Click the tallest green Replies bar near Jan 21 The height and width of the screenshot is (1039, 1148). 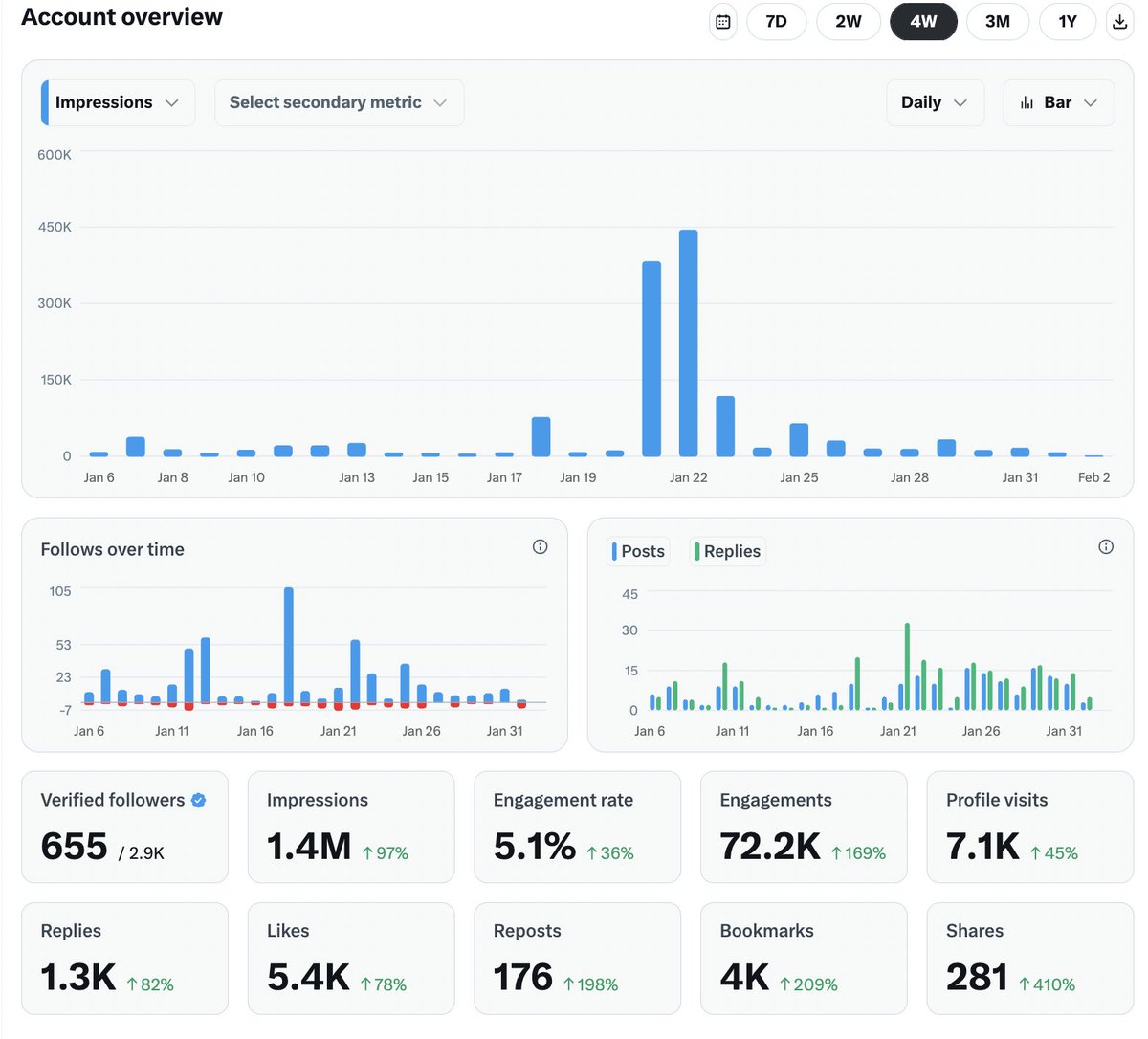(x=907, y=667)
